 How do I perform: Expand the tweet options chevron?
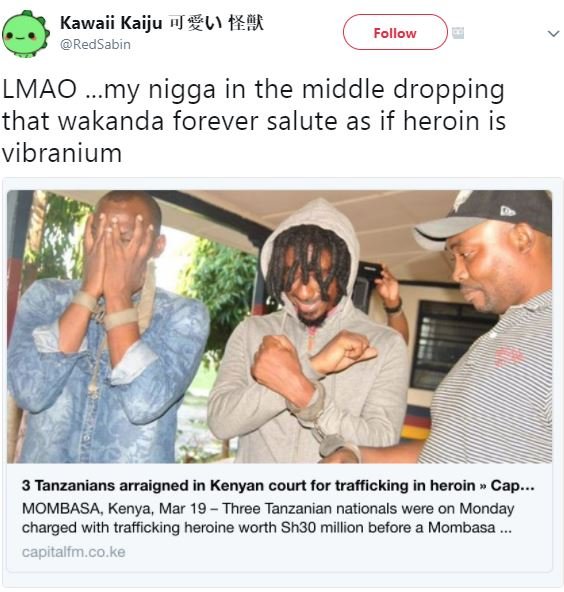click(x=553, y=34)
